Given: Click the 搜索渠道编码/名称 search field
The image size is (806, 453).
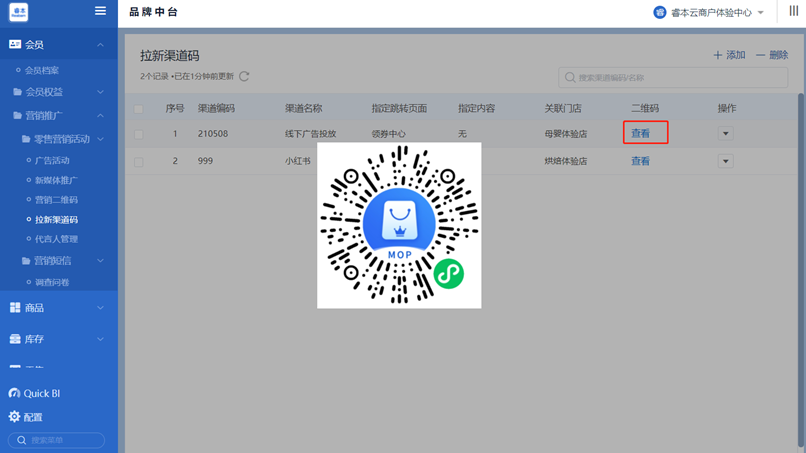Looking at the screenshot, I should (673, 78).
